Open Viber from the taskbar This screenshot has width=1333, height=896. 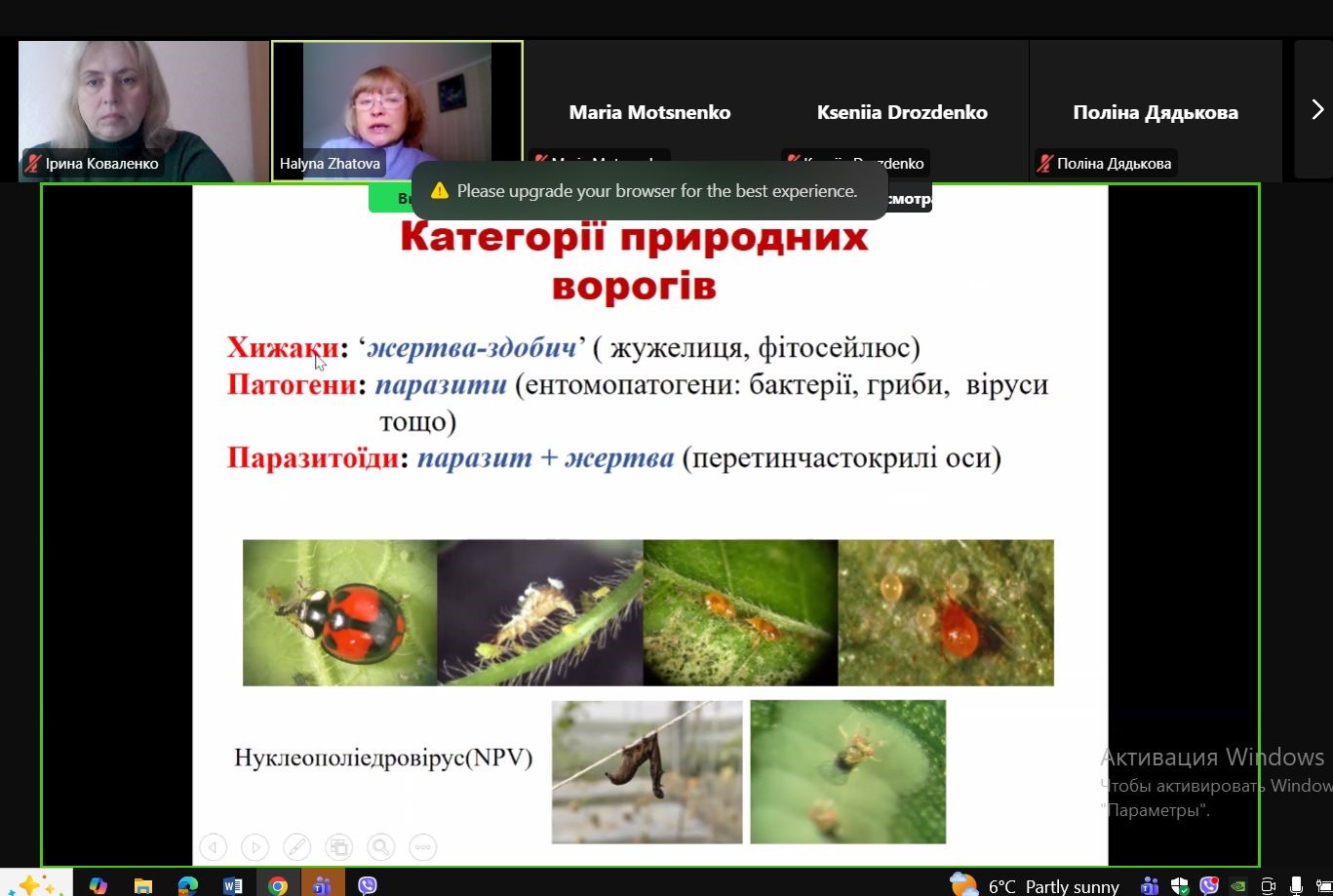click(368, 885)
